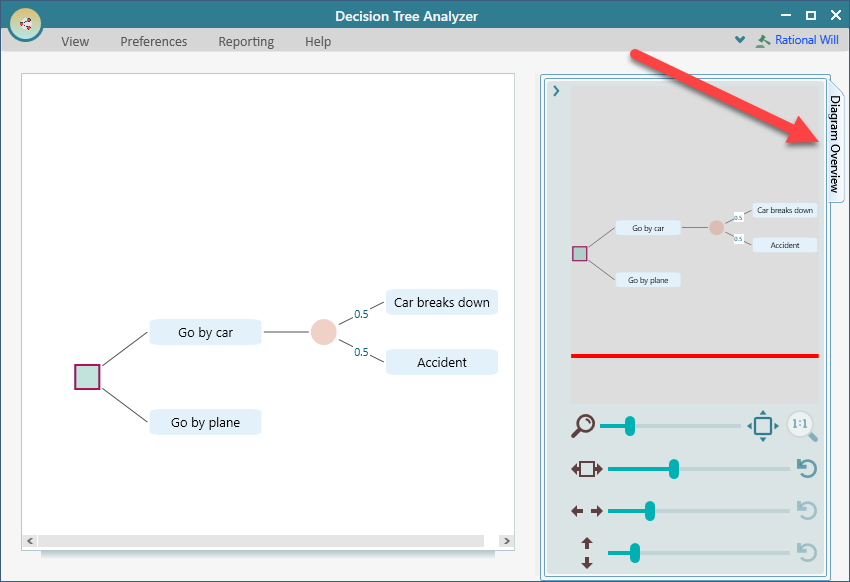Open the Reporting menu
Image resolution: width=850 pixels, height=582 pixels.
(245, 41)
